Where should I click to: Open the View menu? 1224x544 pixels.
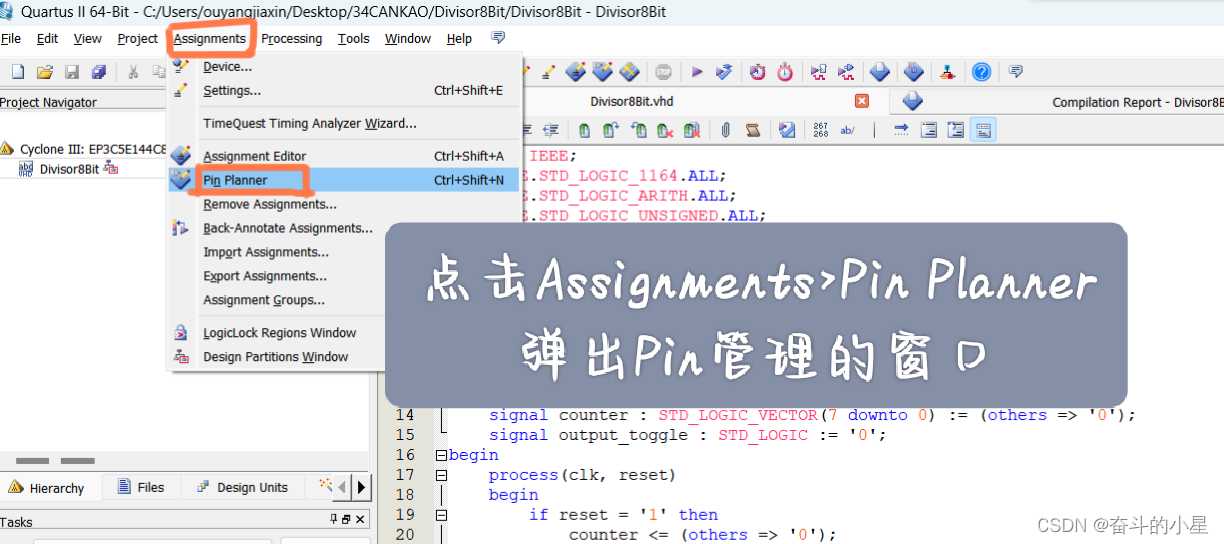click(88, 39)
